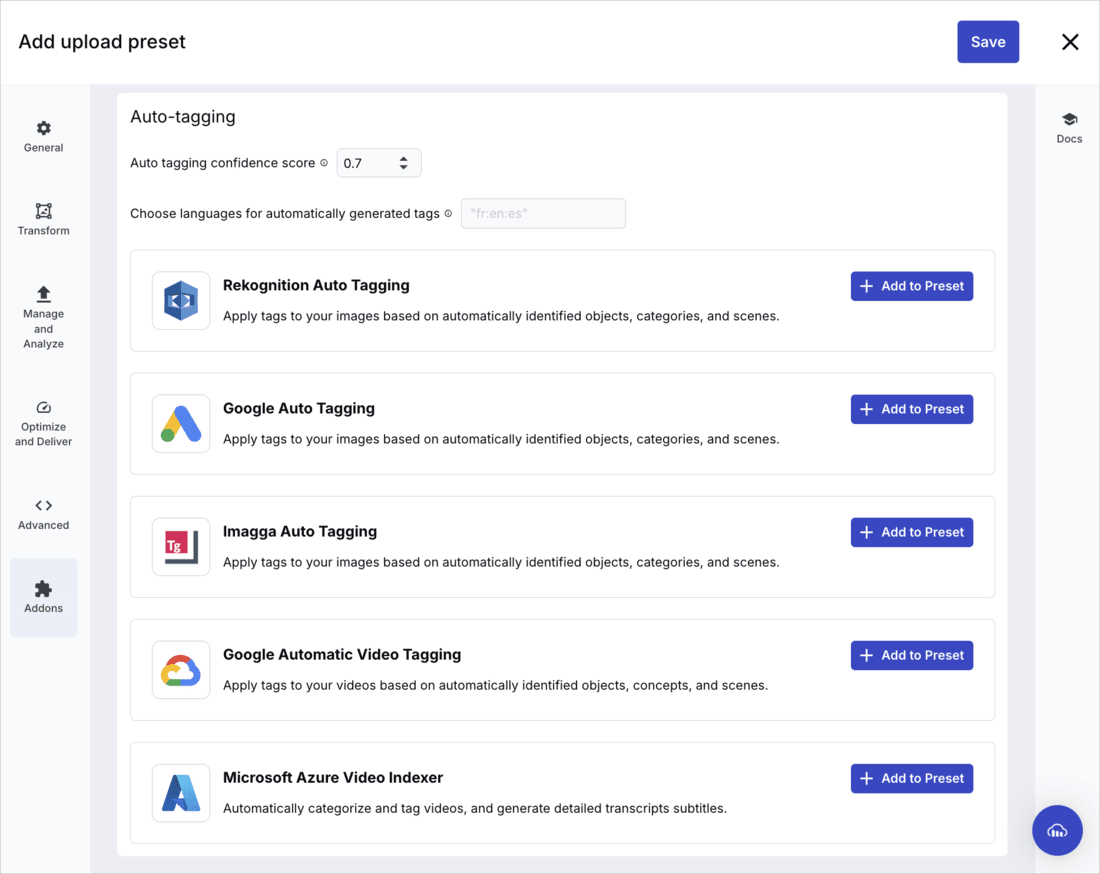Click the Google Automatic Video Tagging title
The image size is (1100, 874).
pyautogui.click(x=342, y=654)
